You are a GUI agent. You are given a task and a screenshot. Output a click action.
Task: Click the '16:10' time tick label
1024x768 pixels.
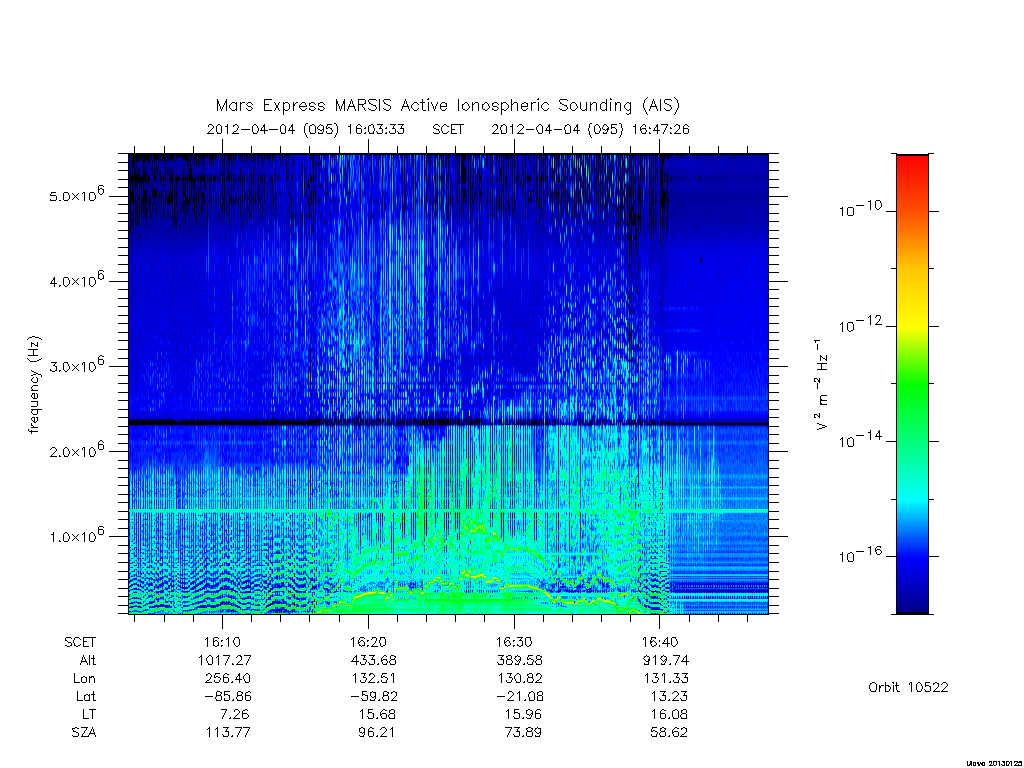pyautogui.click(x=223, y=643)
